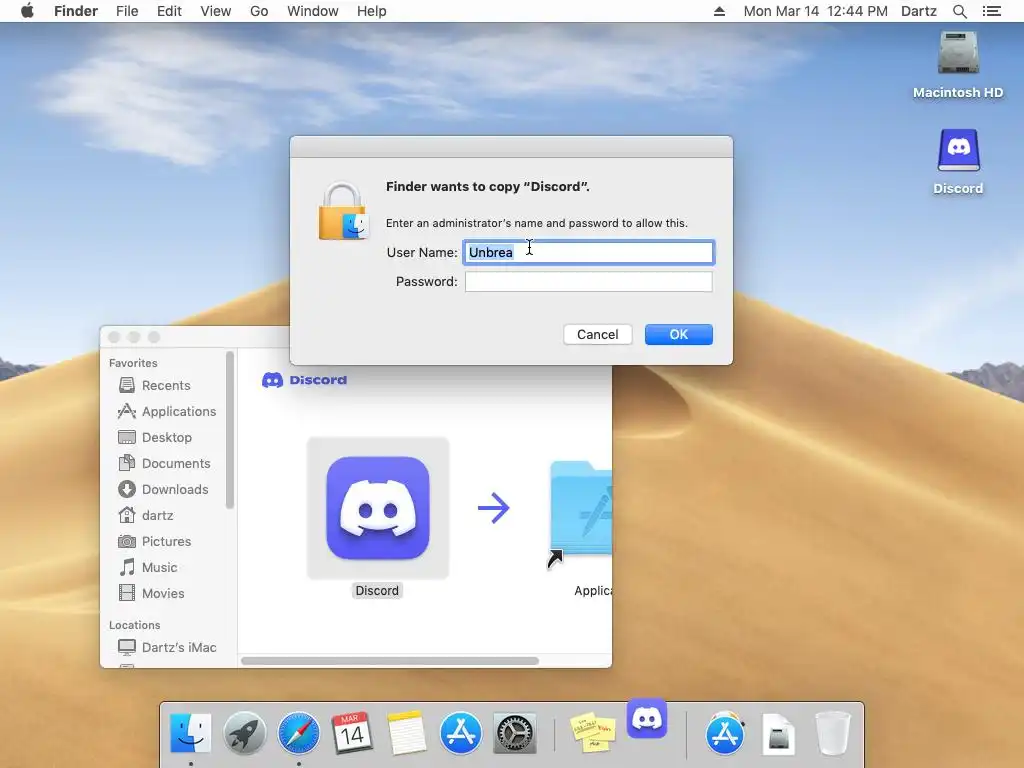Open the Finder menu

[x=76, y=11]
